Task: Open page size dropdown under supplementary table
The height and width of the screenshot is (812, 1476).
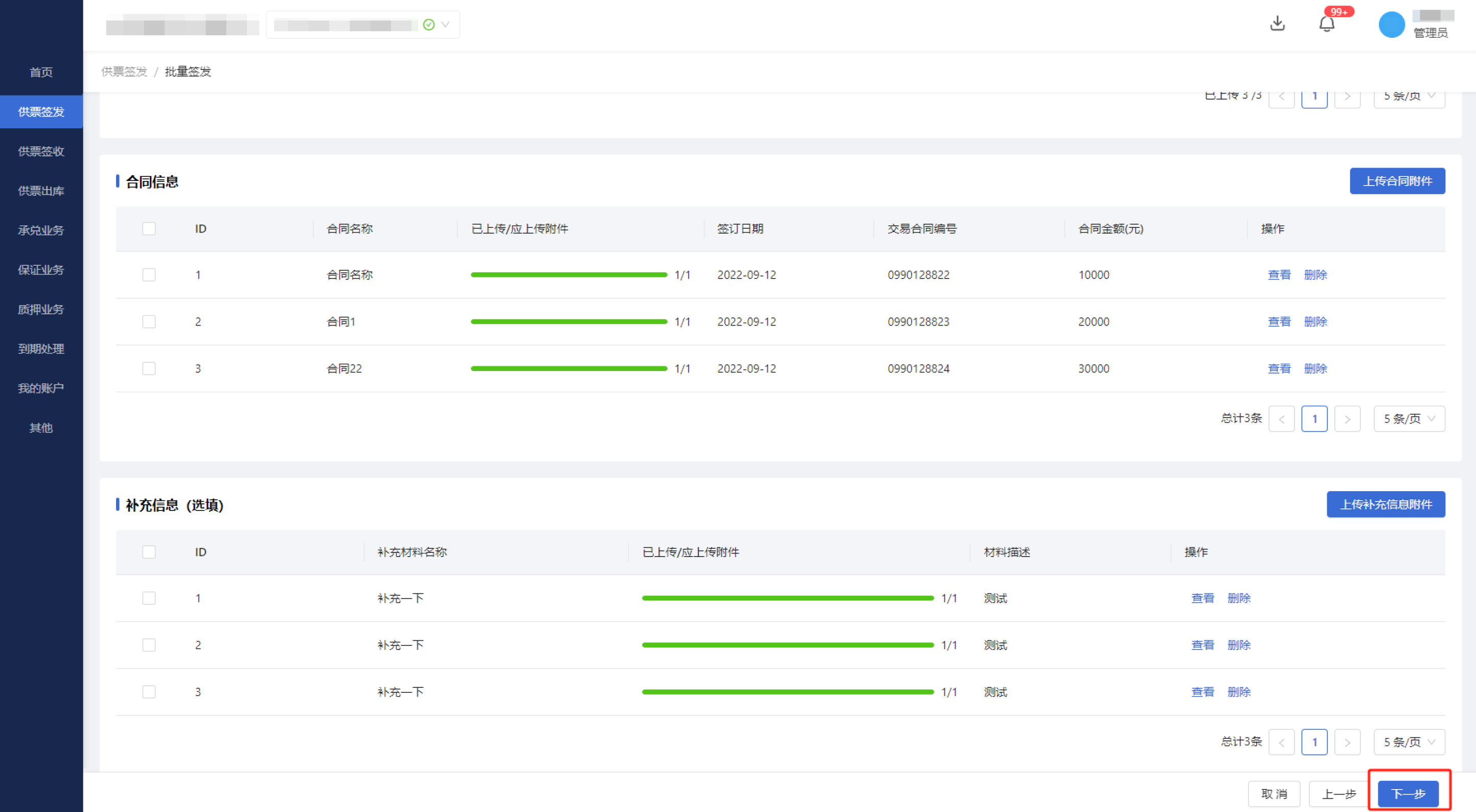Action: [1409, 742]
